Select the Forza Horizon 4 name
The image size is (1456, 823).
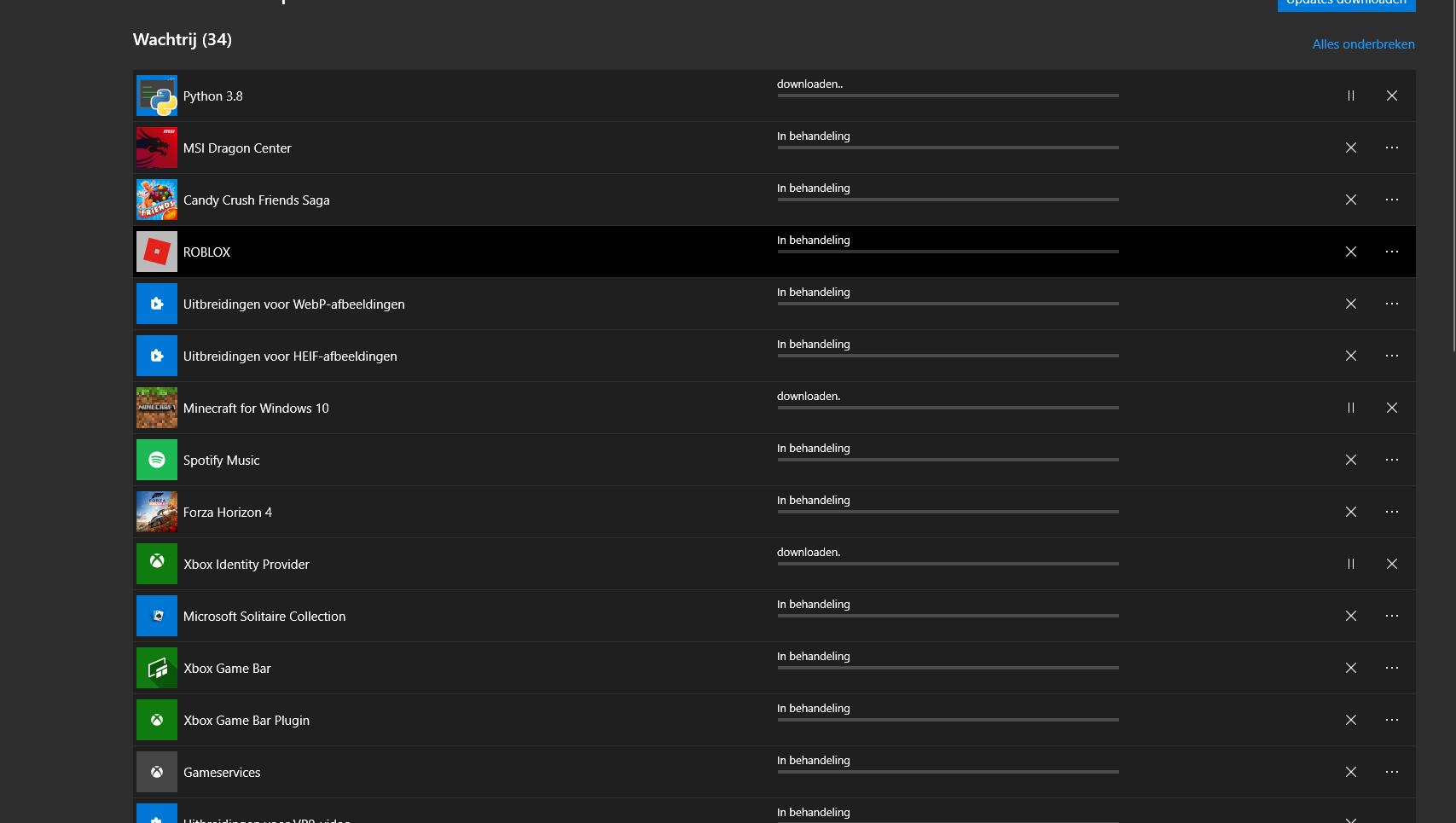click(228, 513)
